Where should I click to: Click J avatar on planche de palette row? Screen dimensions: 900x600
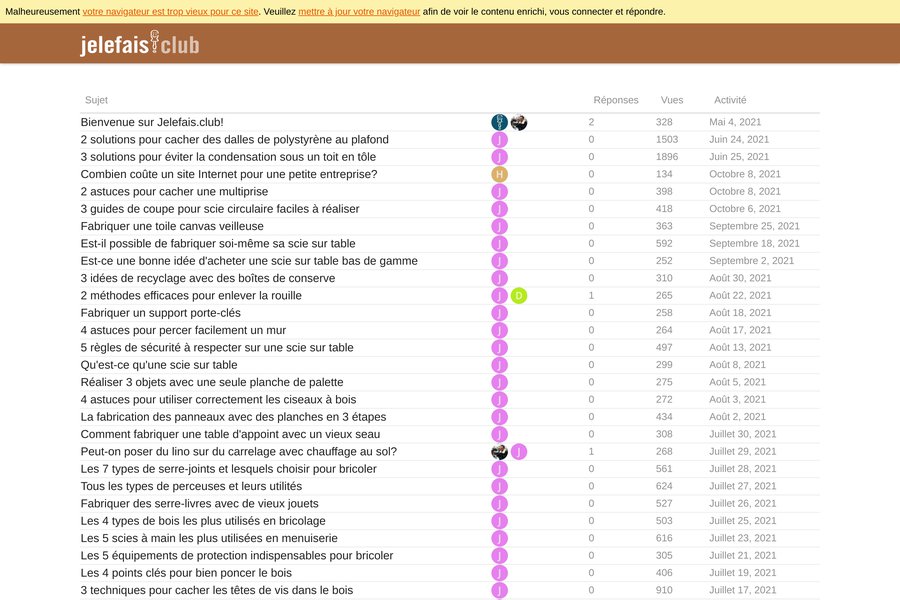click(499, 382)
